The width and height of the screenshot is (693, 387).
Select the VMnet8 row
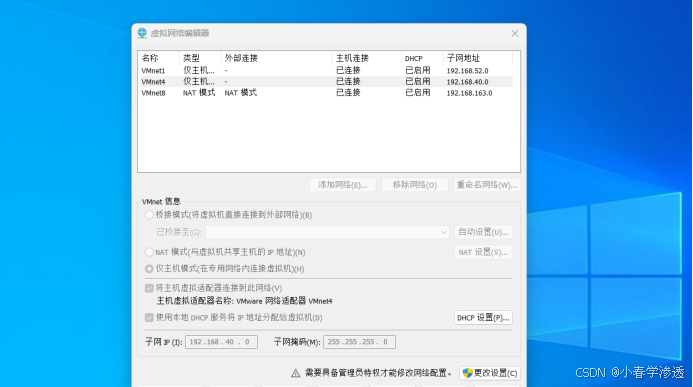pyautogui.click(x=326, y=93)
